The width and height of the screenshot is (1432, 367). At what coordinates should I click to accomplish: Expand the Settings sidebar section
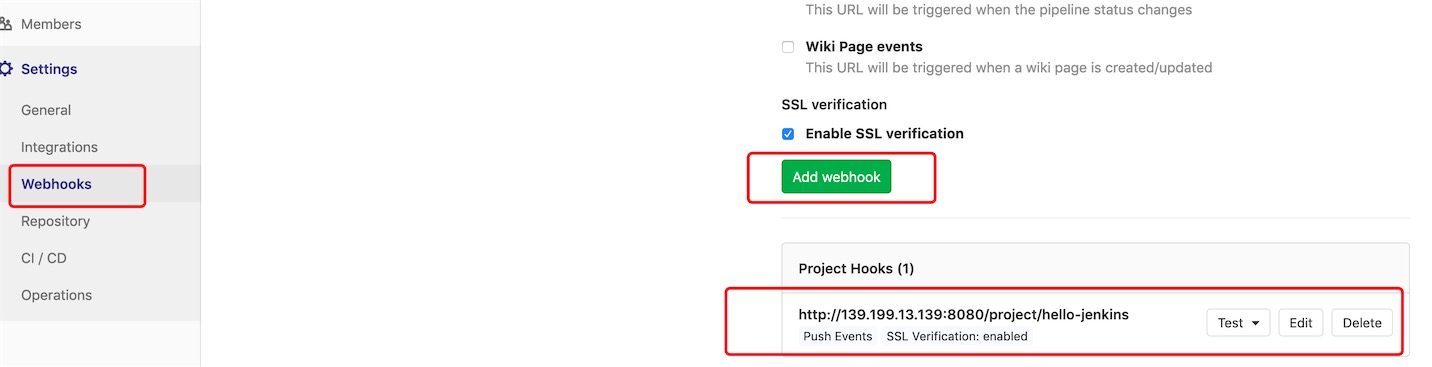(x=49, y=69)
